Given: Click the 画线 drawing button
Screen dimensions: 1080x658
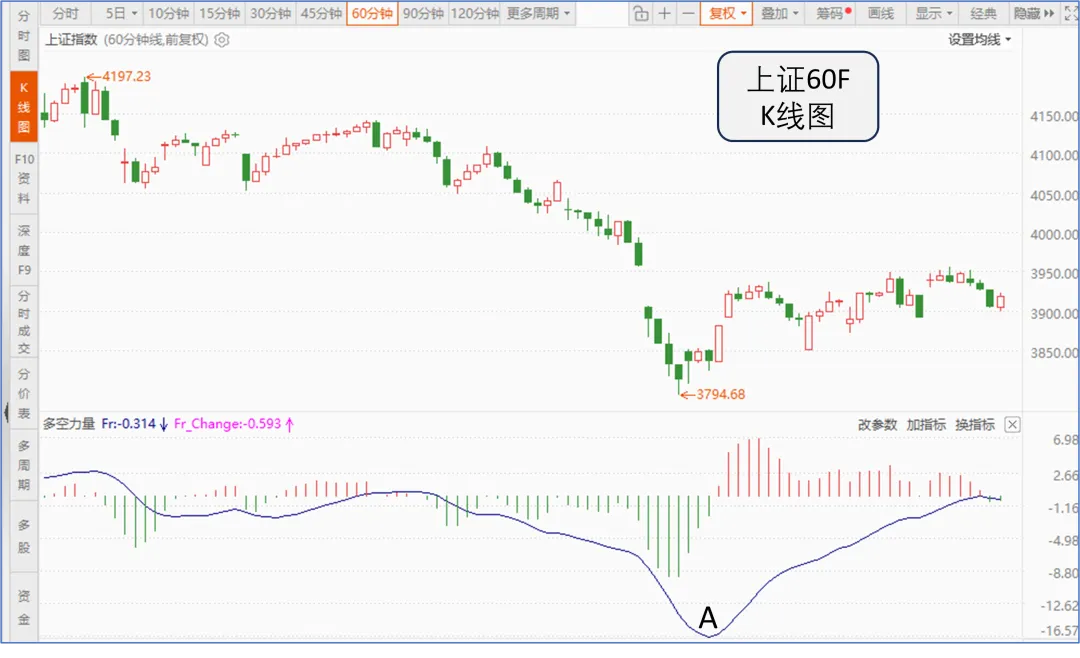Looking at the screenshot, I should point(881,13).
